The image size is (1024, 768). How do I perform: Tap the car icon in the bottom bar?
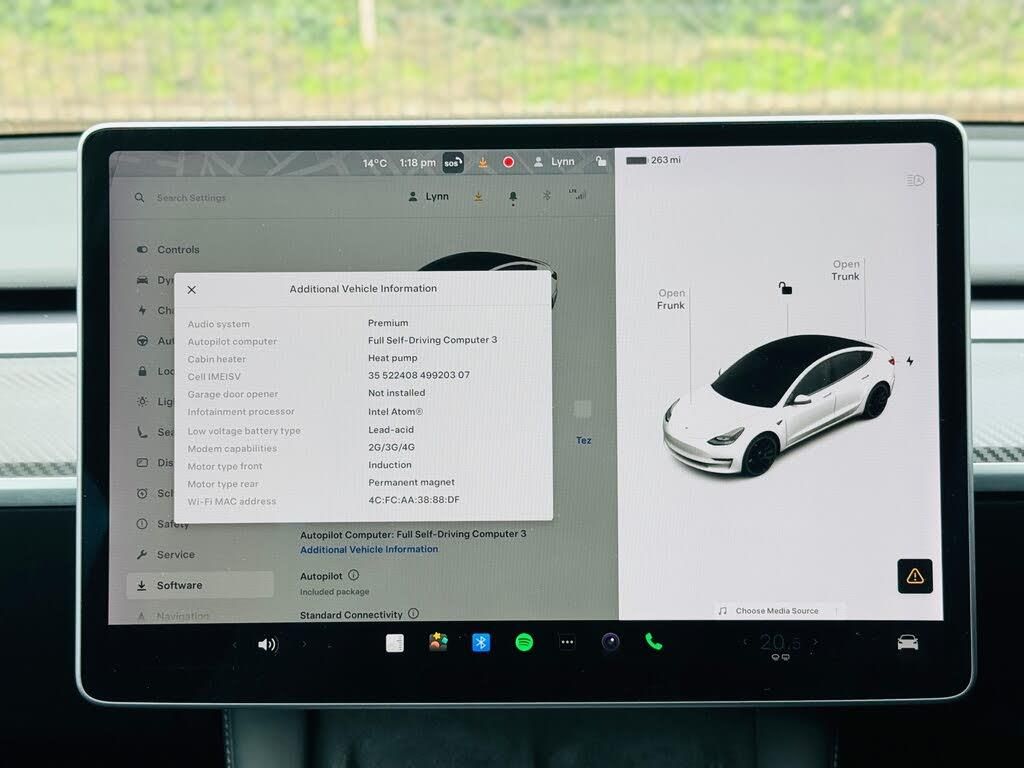908,643
